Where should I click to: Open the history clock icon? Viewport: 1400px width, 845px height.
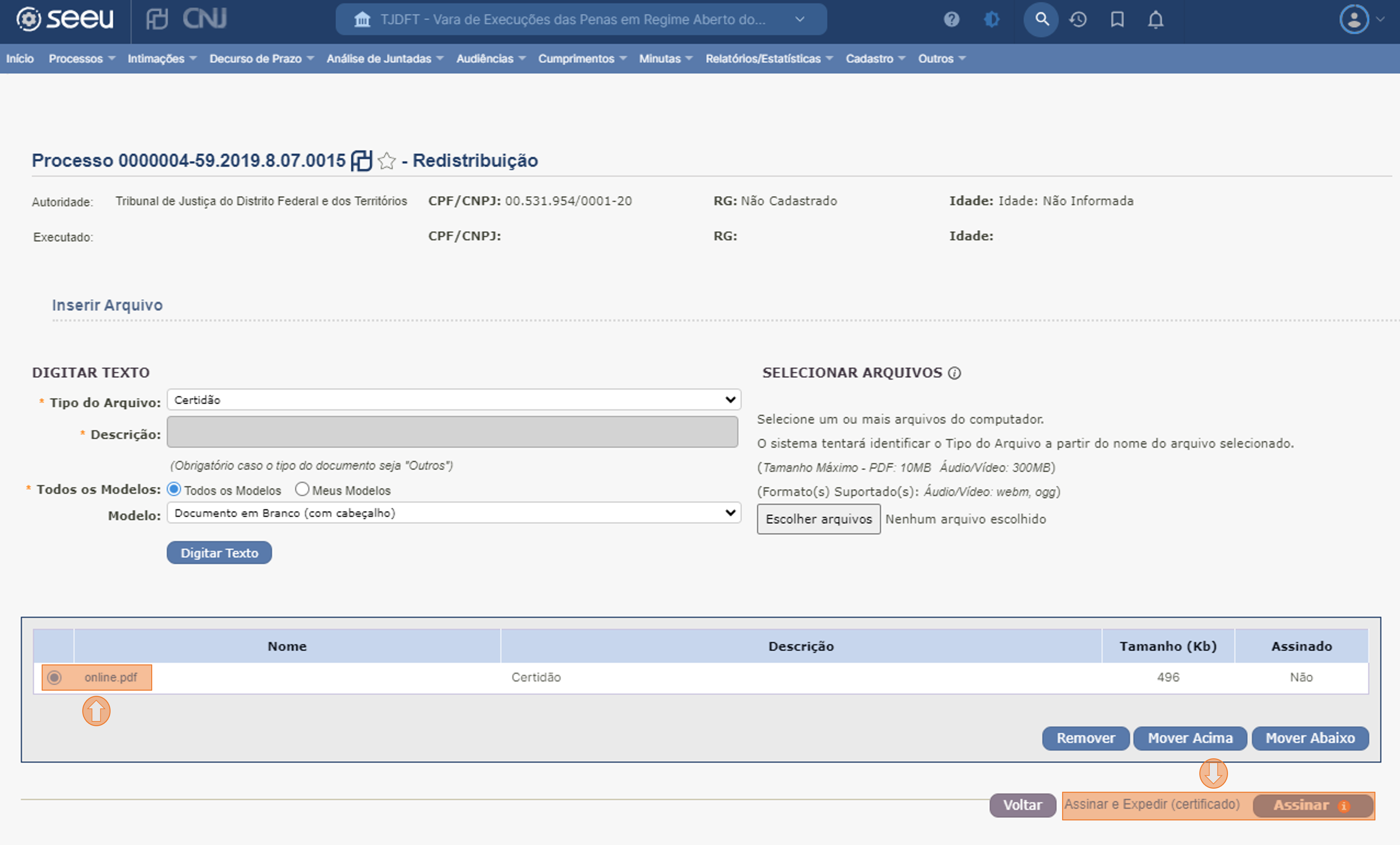coord(1078,19)
